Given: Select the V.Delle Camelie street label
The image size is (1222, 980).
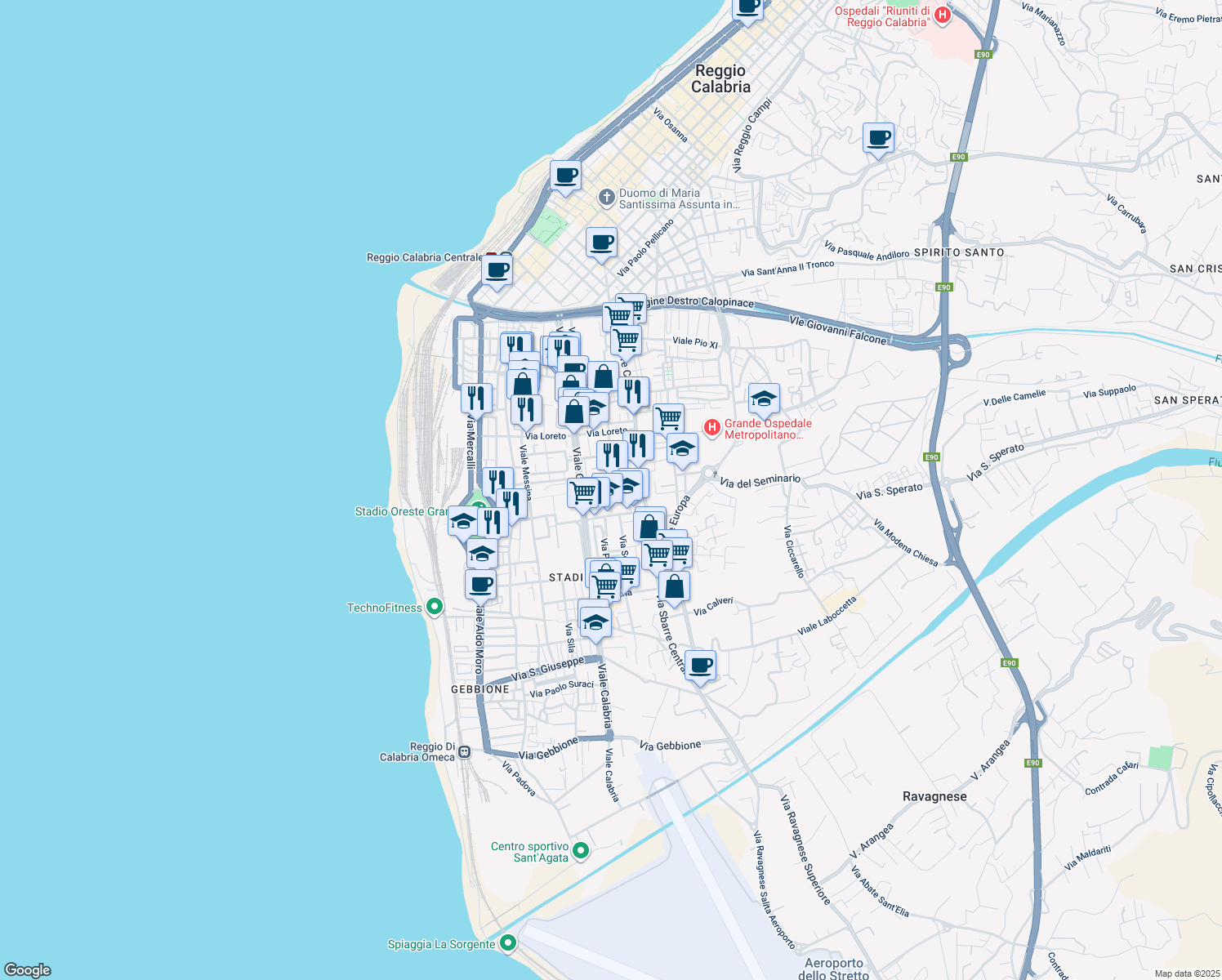Looking at the screenshot, I should click(1015, 399).
